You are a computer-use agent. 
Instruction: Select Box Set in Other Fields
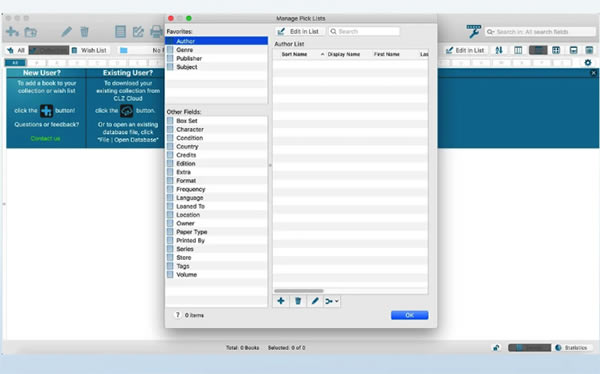point(217,121)
